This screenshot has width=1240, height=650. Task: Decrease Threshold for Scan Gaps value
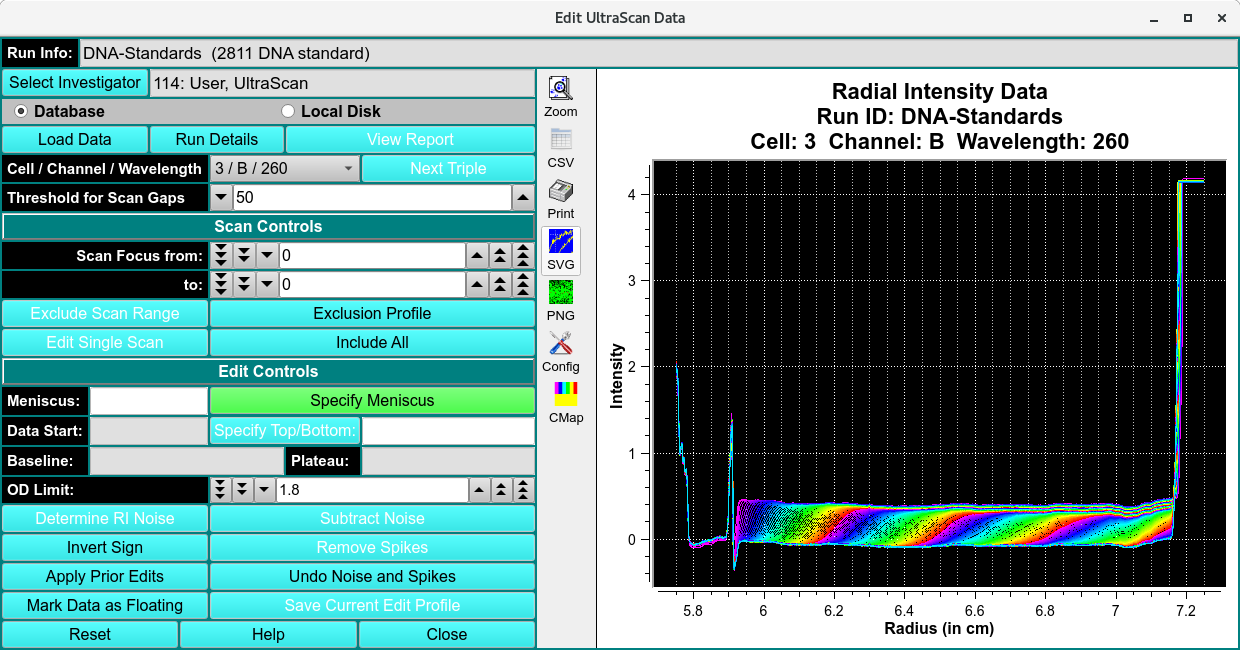(x=221, y=198)
